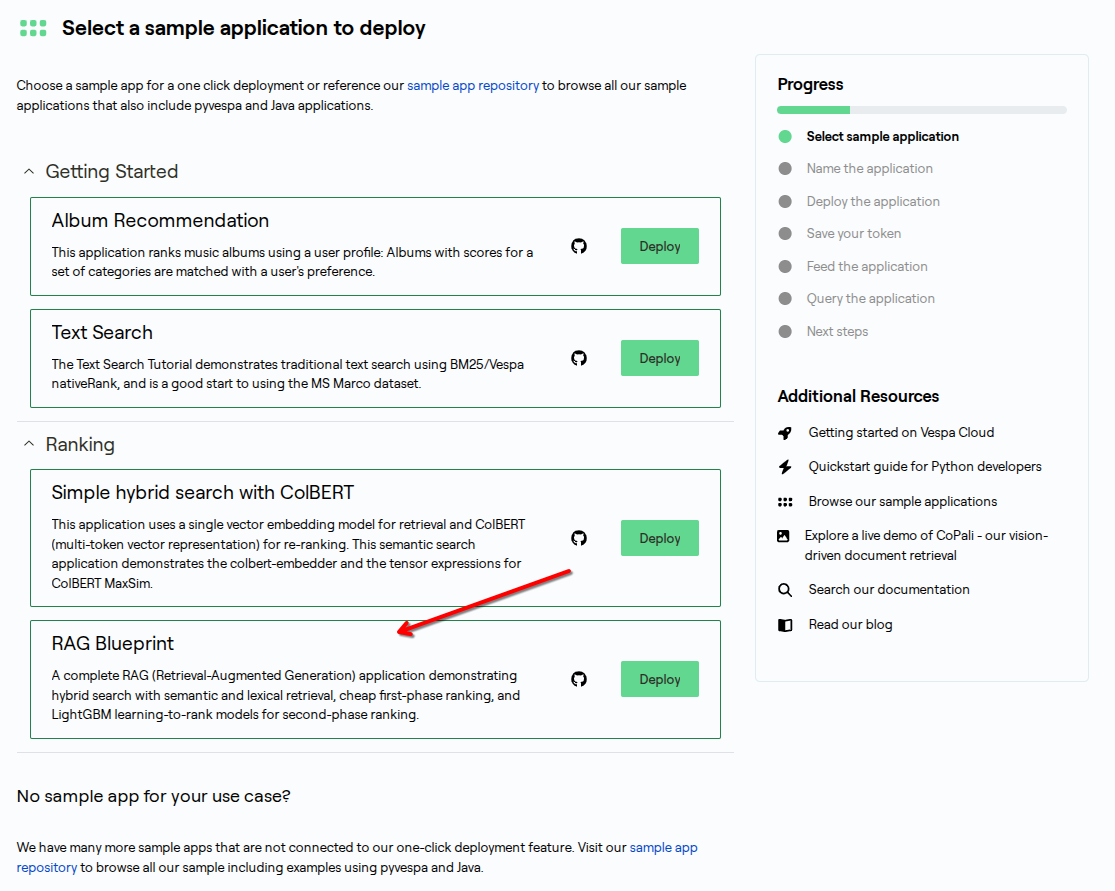
Task: Click the blog book icon
Action: [x=785, y=625]
